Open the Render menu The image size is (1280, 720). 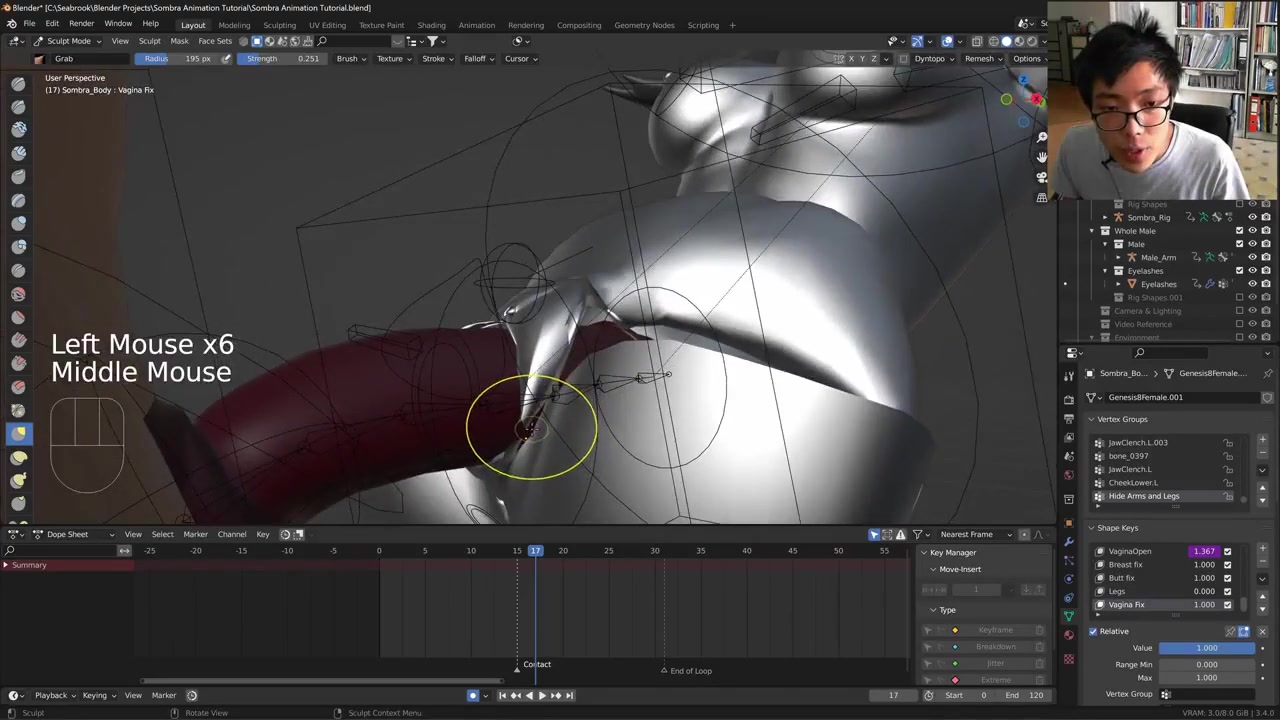(x=81, y=23)
